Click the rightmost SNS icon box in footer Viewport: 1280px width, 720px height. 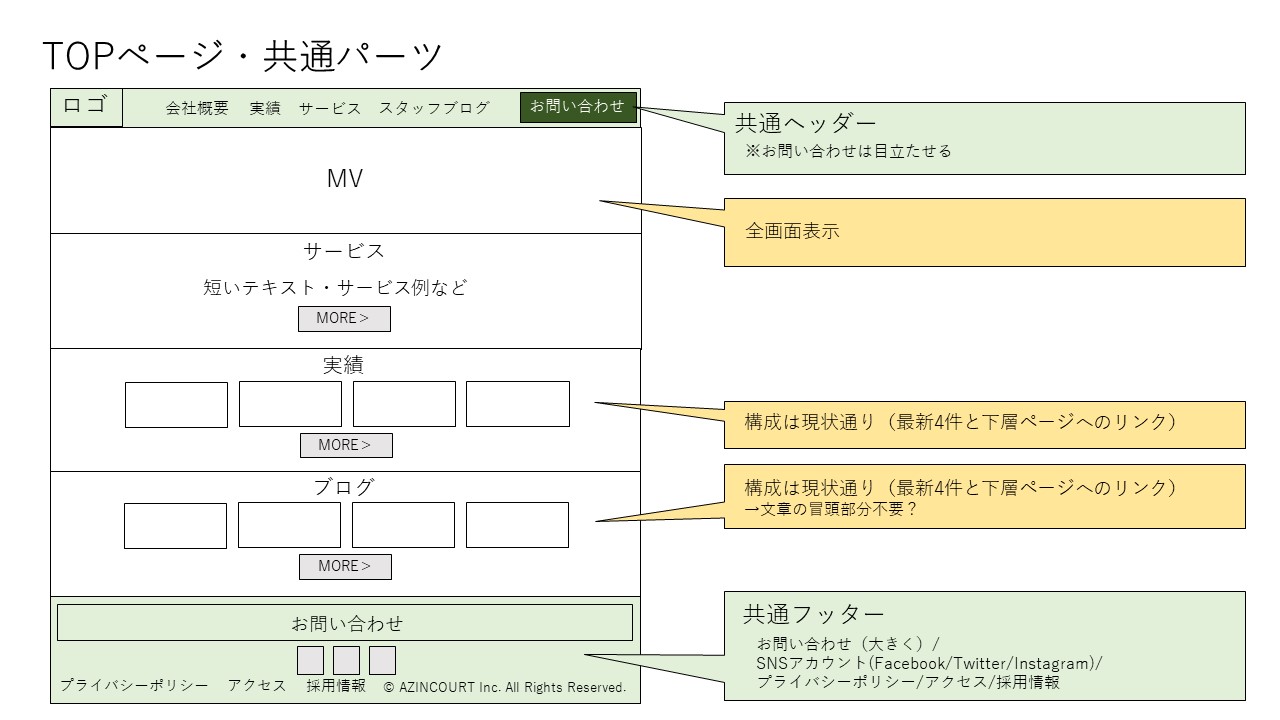point(382,660)
